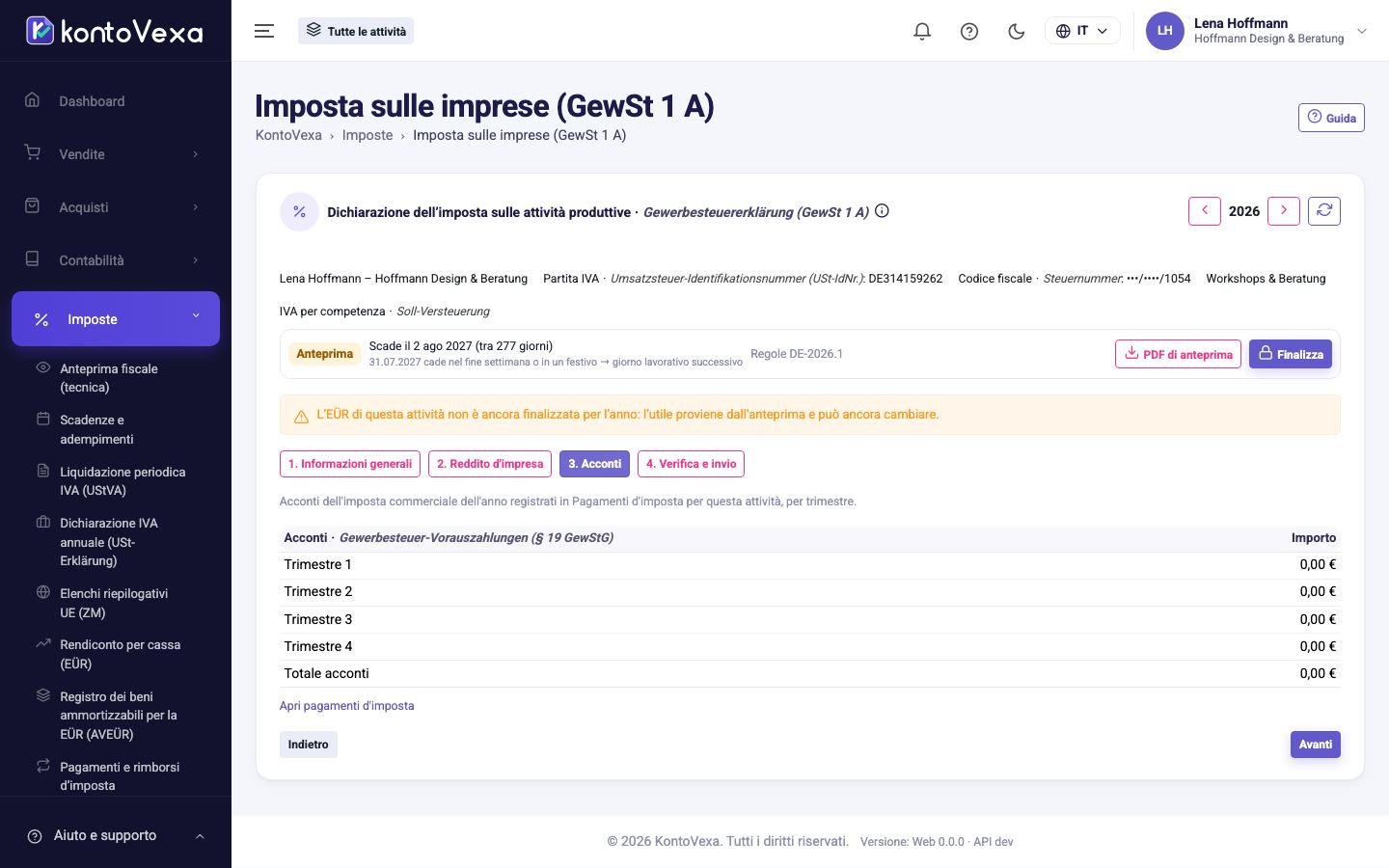Expand the Acquisti menu
Viewport: 1389px width, 868px height.
(116, 207)
